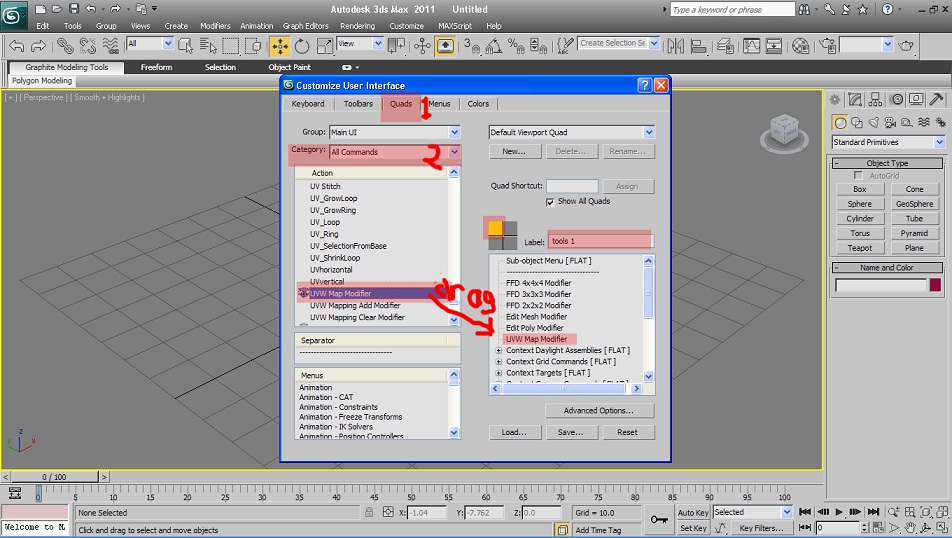Click the Load... button
952x538 pixels.
(x=514, y=432)
